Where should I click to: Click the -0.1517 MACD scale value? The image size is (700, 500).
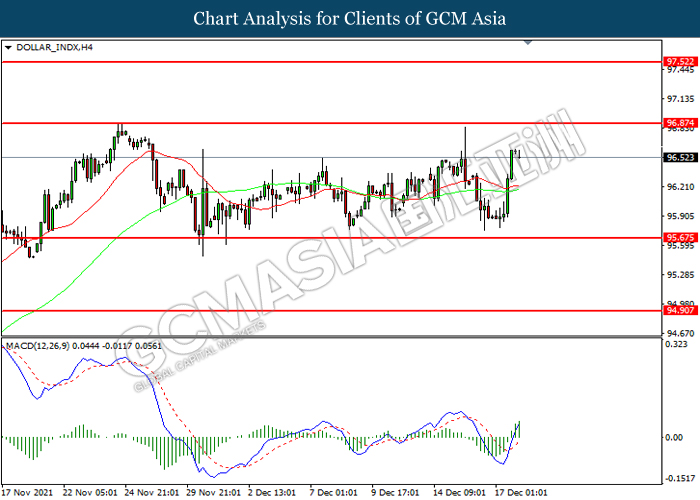coord(680,478)
